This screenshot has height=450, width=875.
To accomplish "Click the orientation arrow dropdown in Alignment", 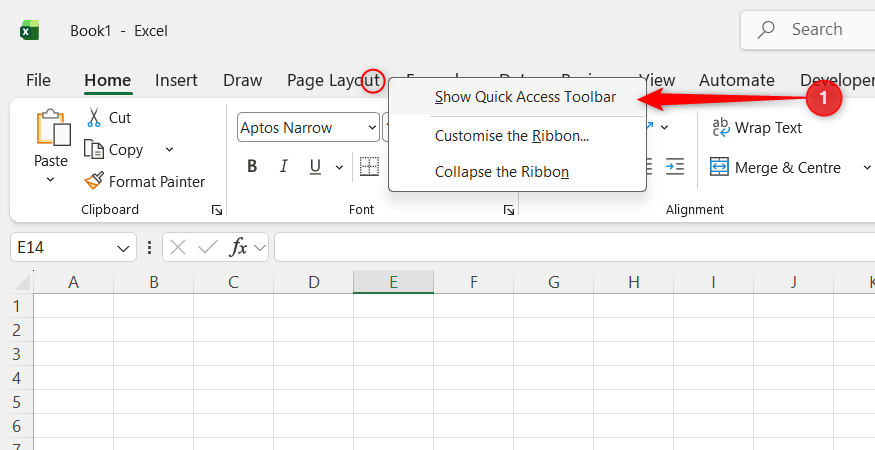I will pyautogui.click(x=665, y=127).
